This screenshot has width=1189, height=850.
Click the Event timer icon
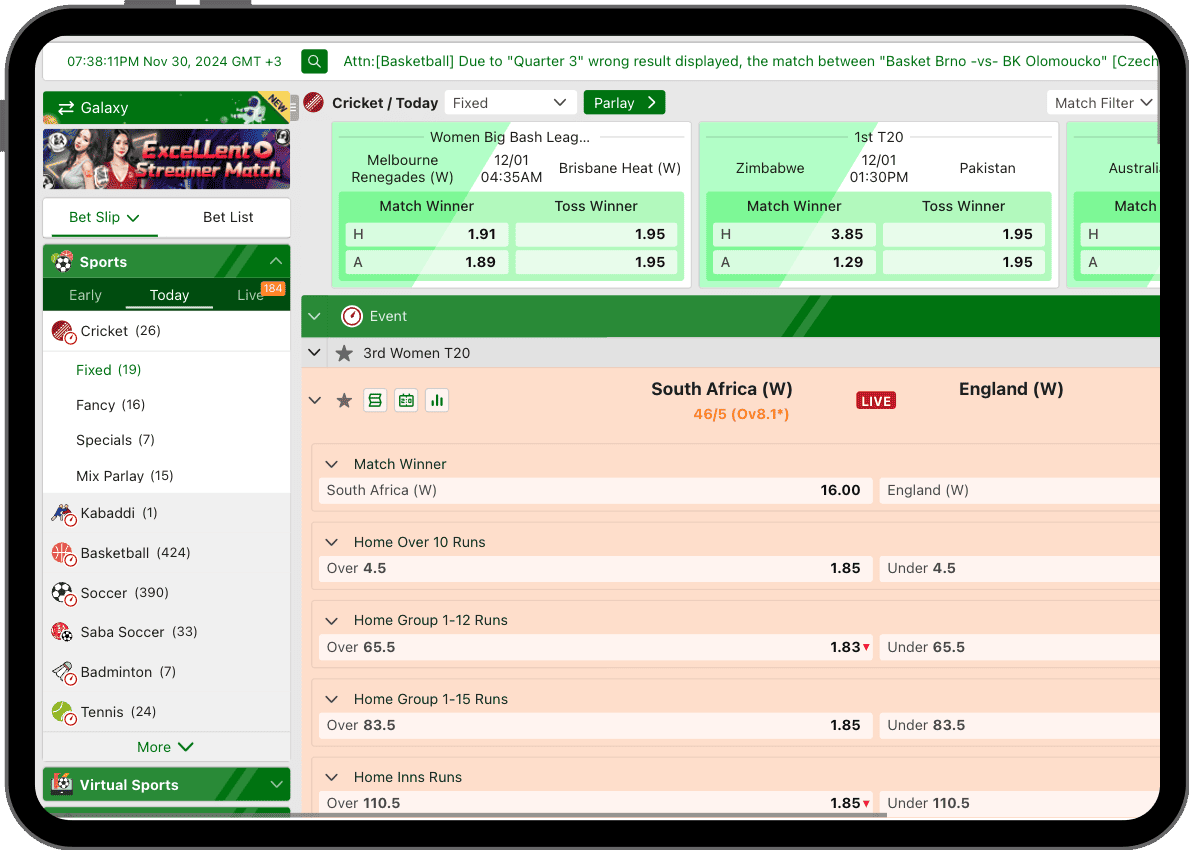(x=352, y=316)
